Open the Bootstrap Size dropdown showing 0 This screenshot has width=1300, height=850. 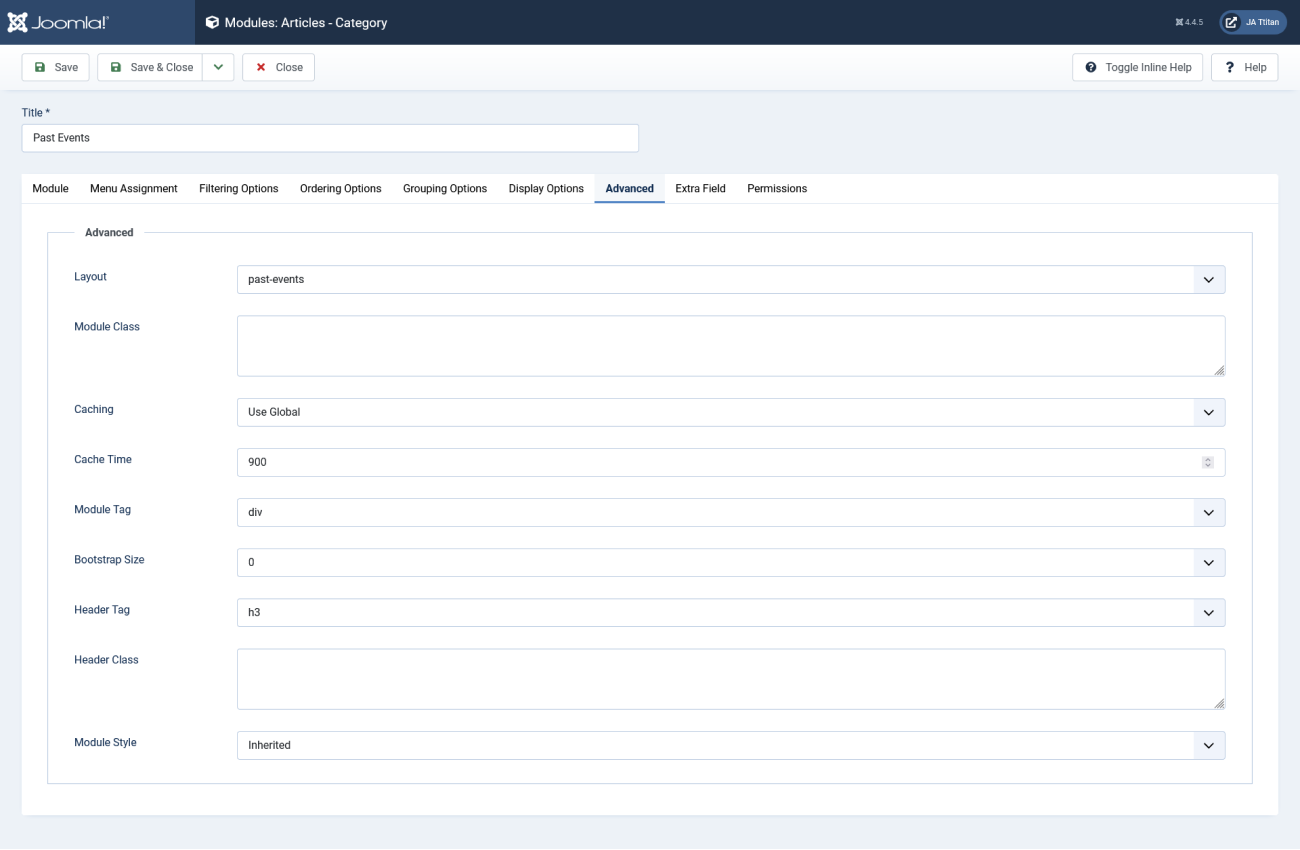[731, 562]
